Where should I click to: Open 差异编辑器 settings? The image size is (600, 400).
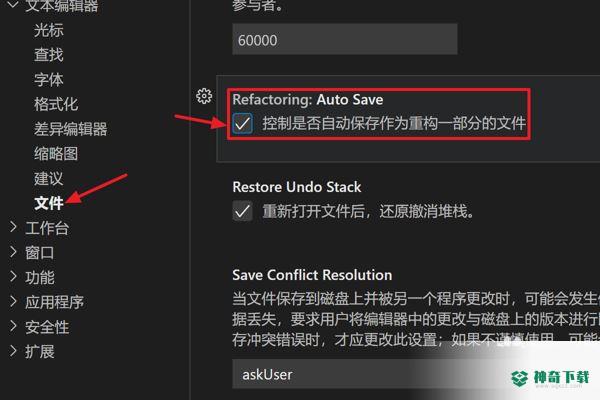click(x=71, y=129)
